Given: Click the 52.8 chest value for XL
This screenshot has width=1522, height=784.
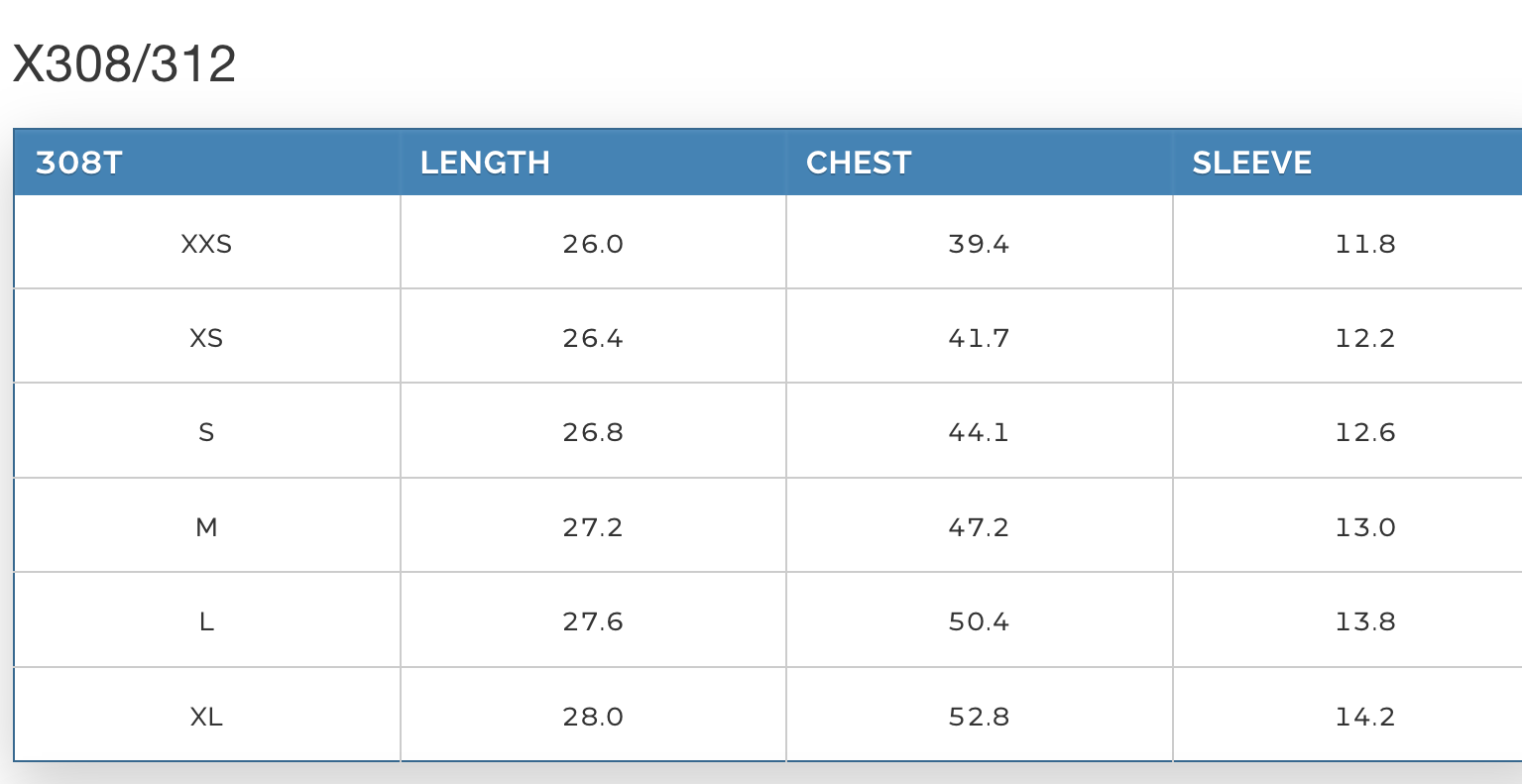Looking at the screenshot, I should [x=979, y=717].
